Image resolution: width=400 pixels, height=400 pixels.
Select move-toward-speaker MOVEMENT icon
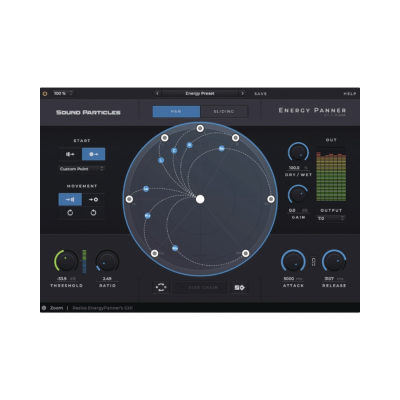click(70, 199)
